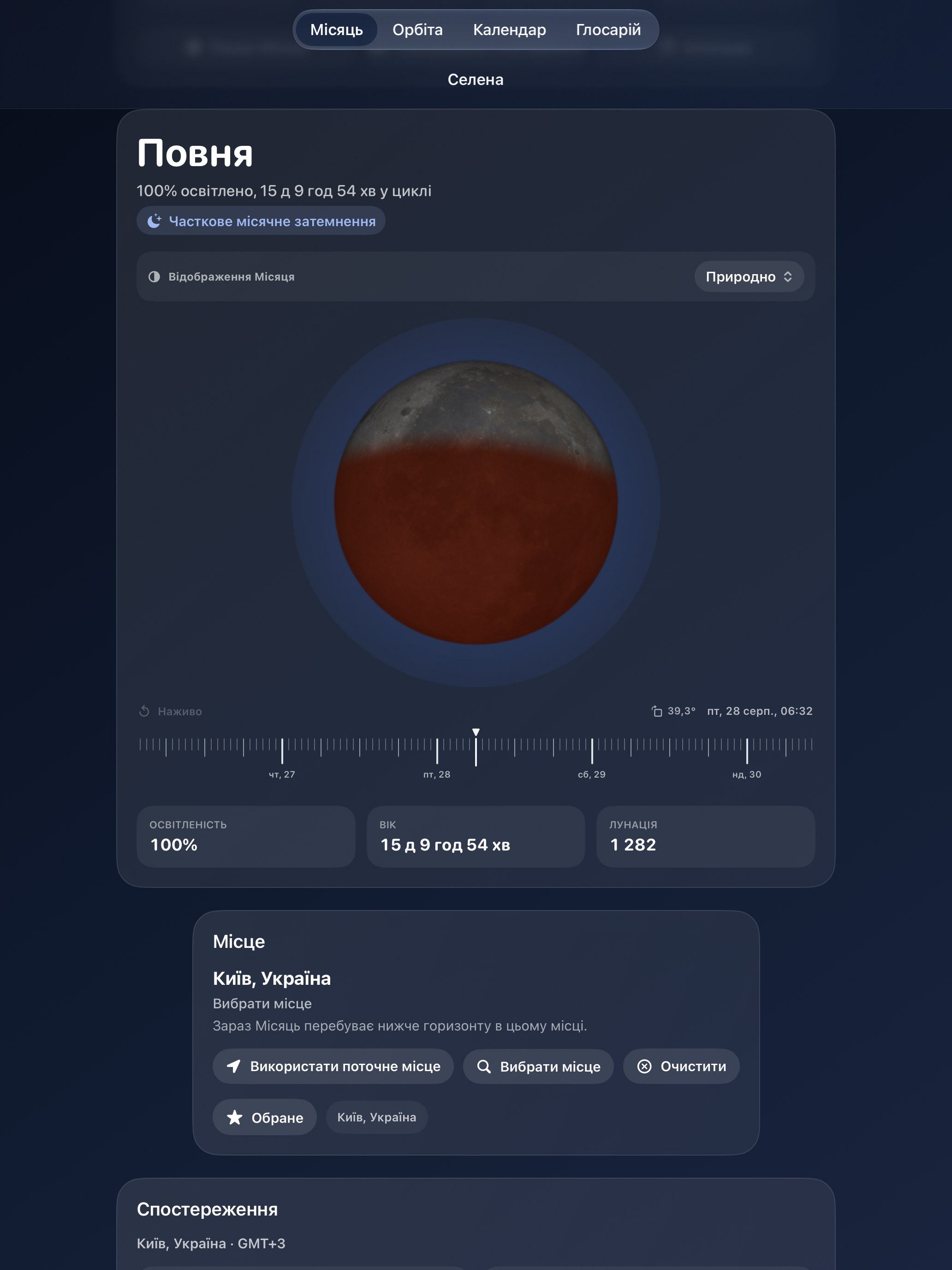Click the Вибрати місце search button

point(538,1066)
